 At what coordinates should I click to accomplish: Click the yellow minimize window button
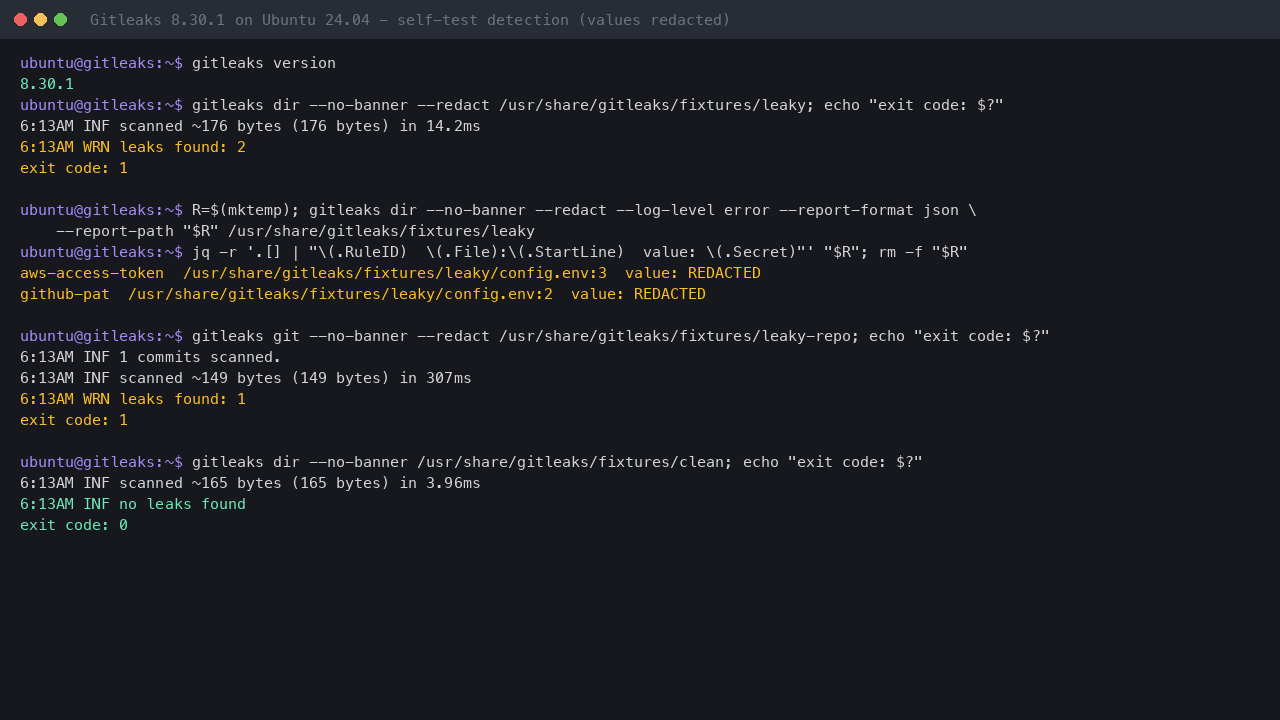(40, 20)
